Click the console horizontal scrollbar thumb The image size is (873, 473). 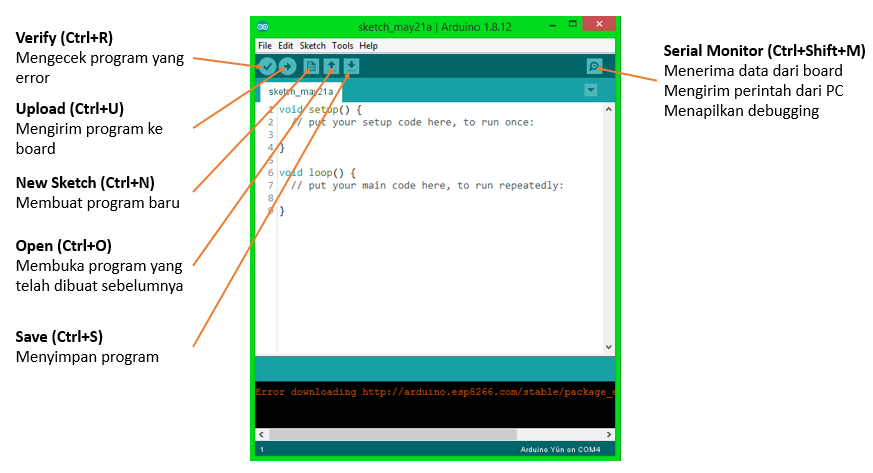pos(393,434)
